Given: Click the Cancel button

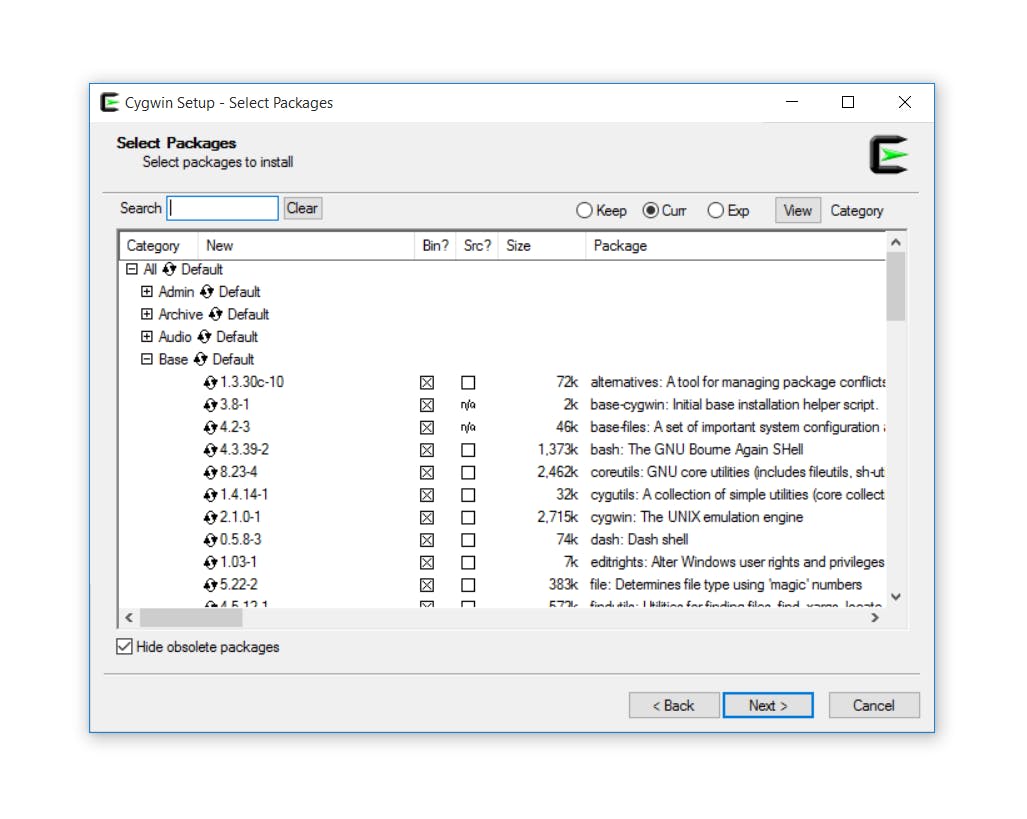Looking at the screenshot, I should [x=874, y=705].
